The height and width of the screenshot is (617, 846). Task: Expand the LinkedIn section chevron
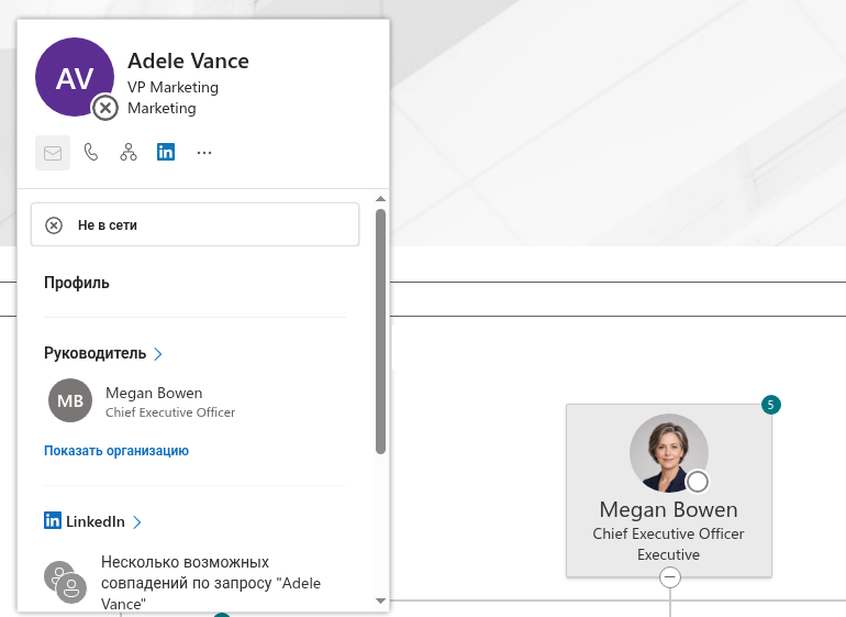click(137, 522)
